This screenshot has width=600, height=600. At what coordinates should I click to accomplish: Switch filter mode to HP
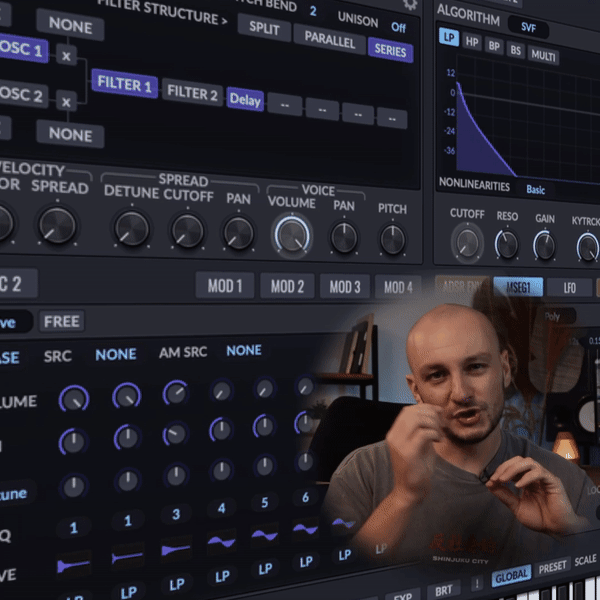(x=472, y=41)
